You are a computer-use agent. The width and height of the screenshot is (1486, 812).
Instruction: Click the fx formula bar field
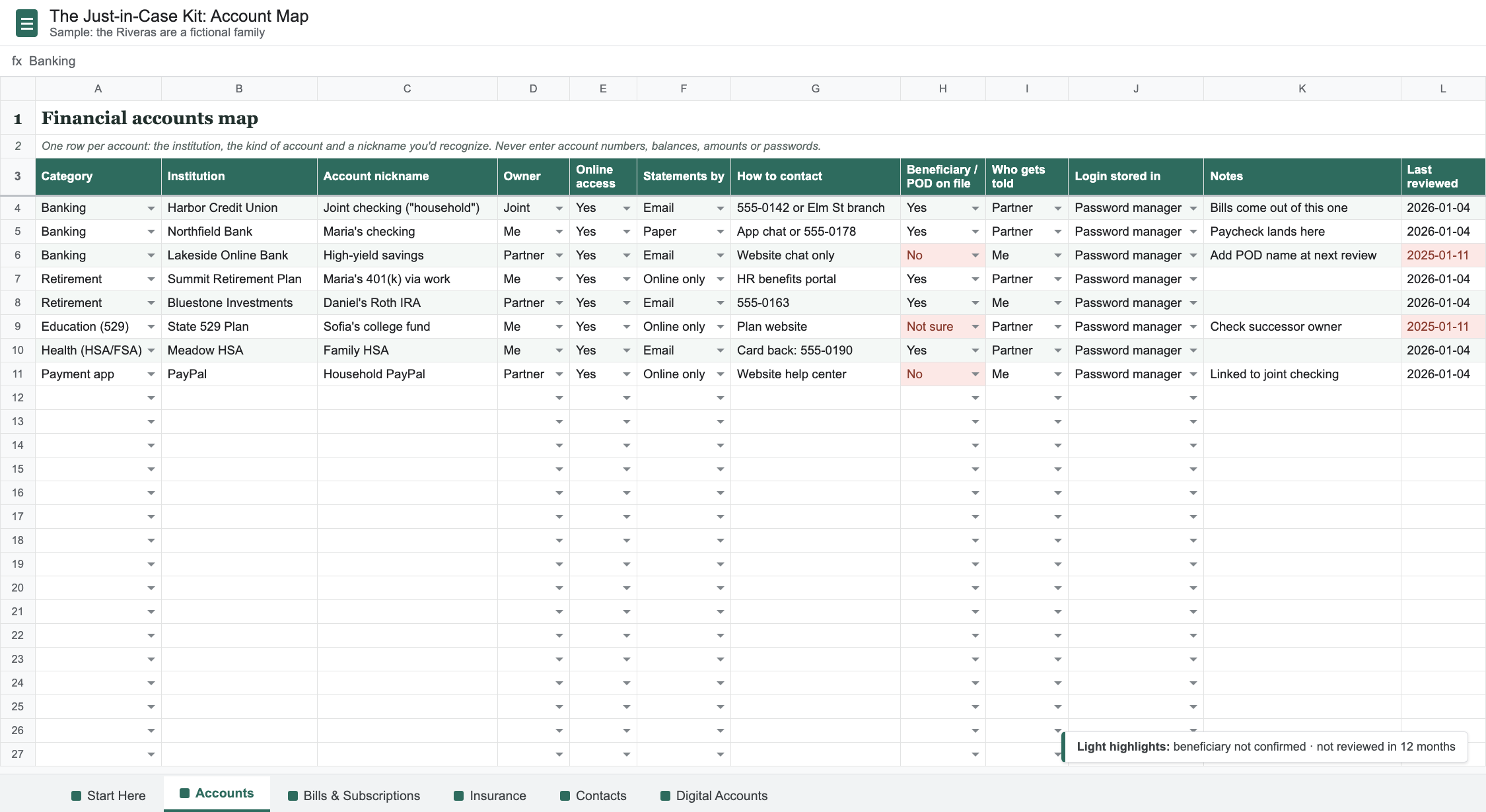(x=743, y=61)
